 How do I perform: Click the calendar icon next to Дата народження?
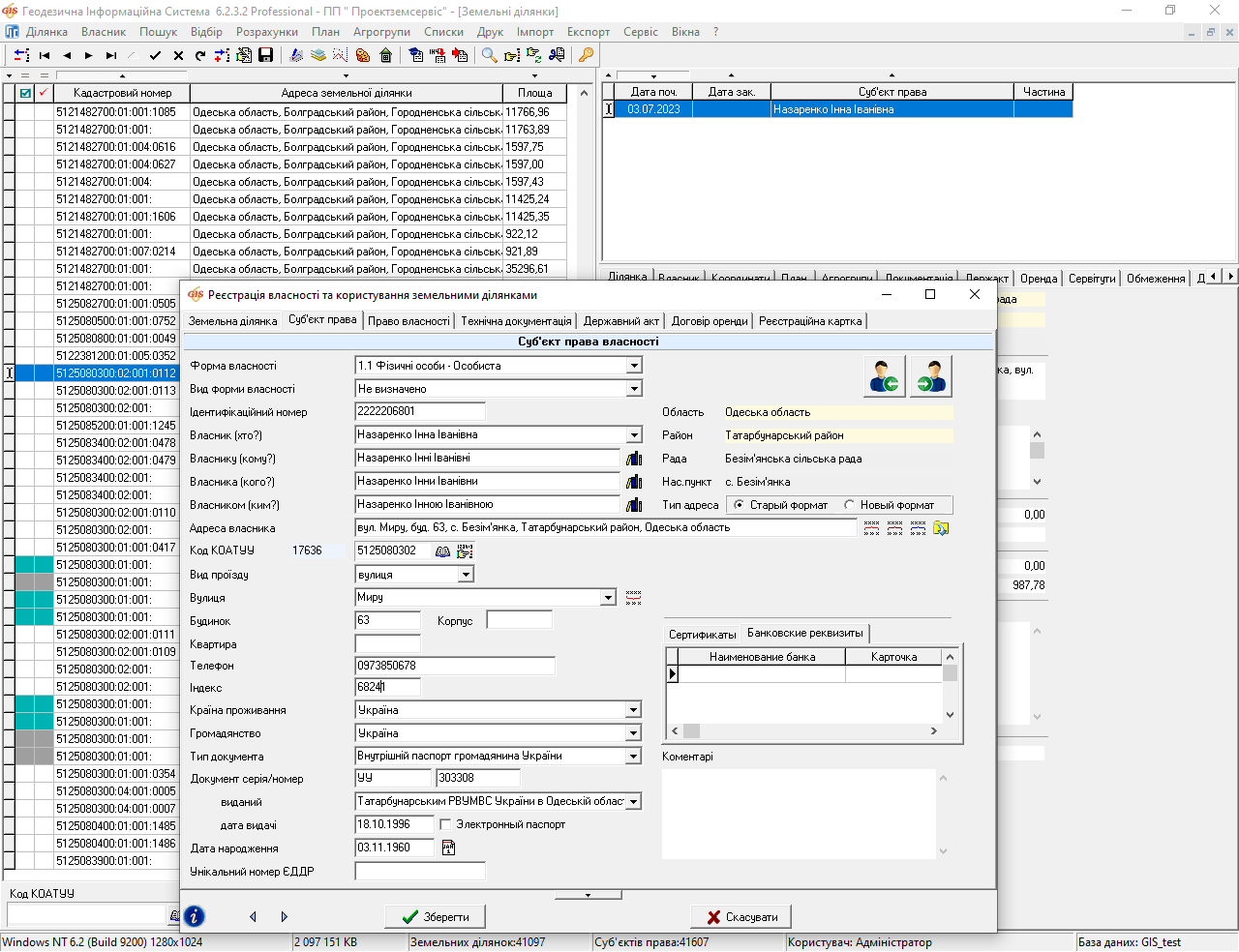coord(448,848)
